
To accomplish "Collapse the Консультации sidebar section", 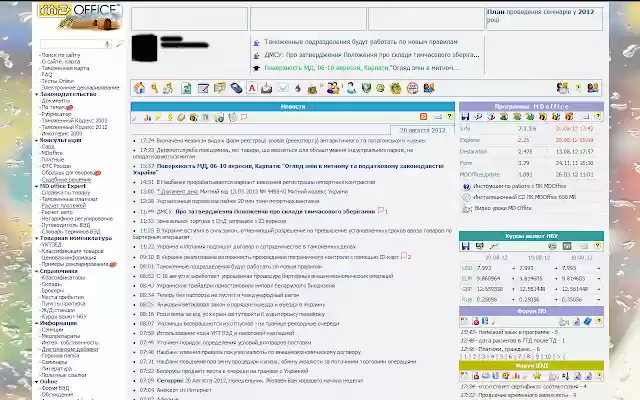I will [37, 140].
